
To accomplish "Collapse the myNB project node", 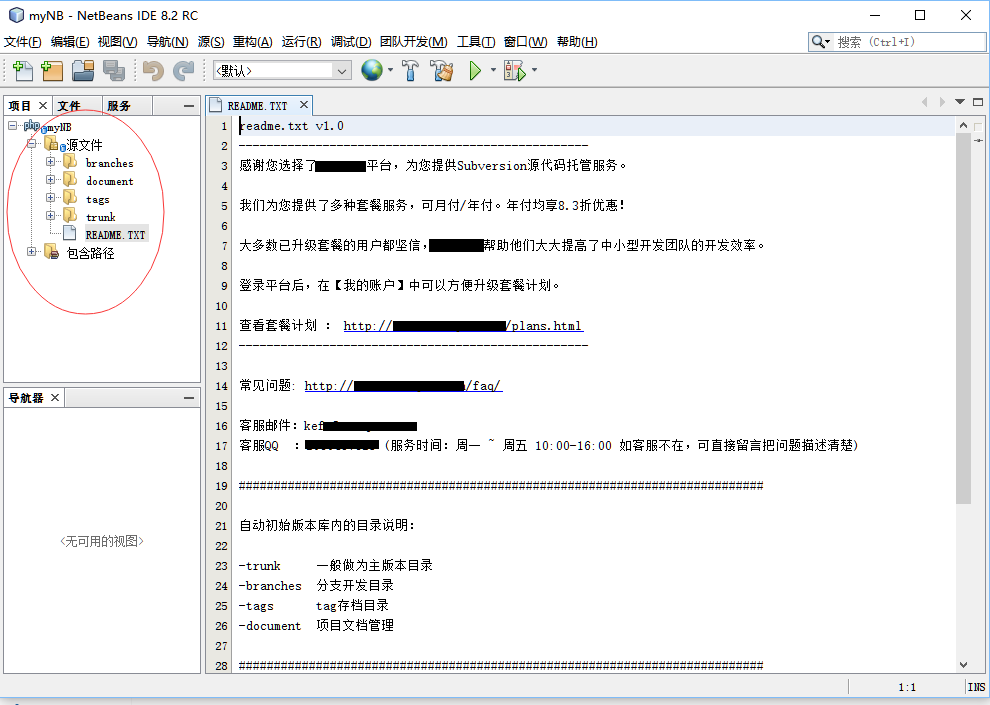I will pyautogui.click(x=12, y=126).
